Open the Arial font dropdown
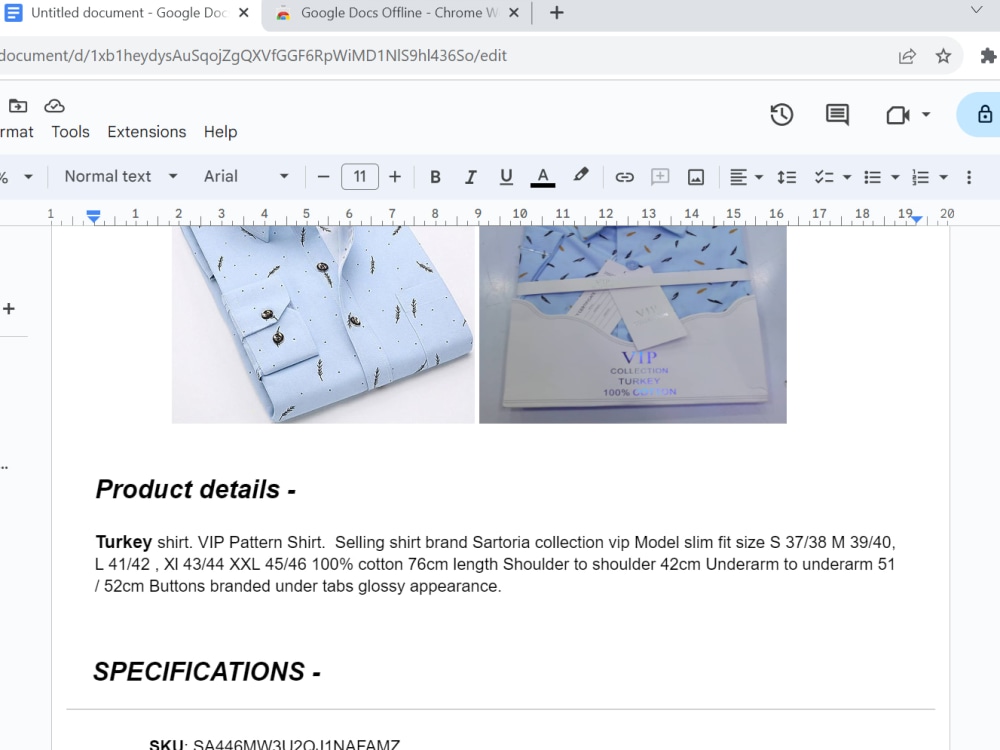This screenshot has width=1000, height=750. click(246, 177)
